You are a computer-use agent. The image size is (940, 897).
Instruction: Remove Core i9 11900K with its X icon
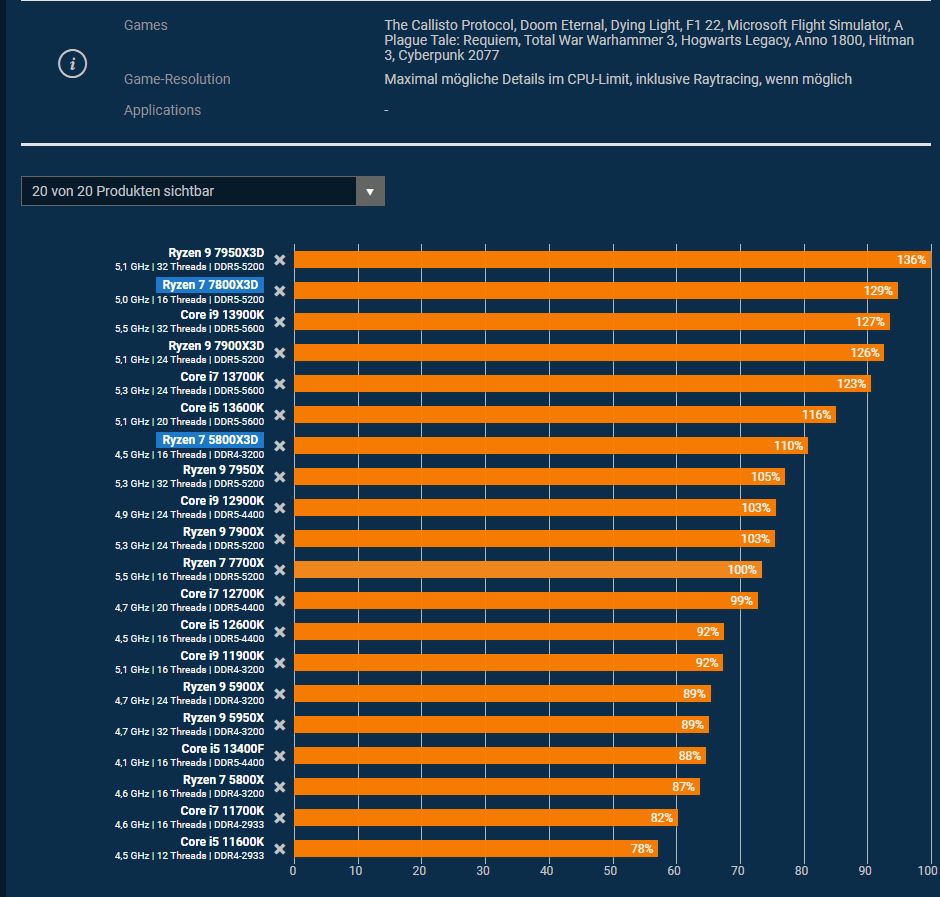click(x=279, y=663)
